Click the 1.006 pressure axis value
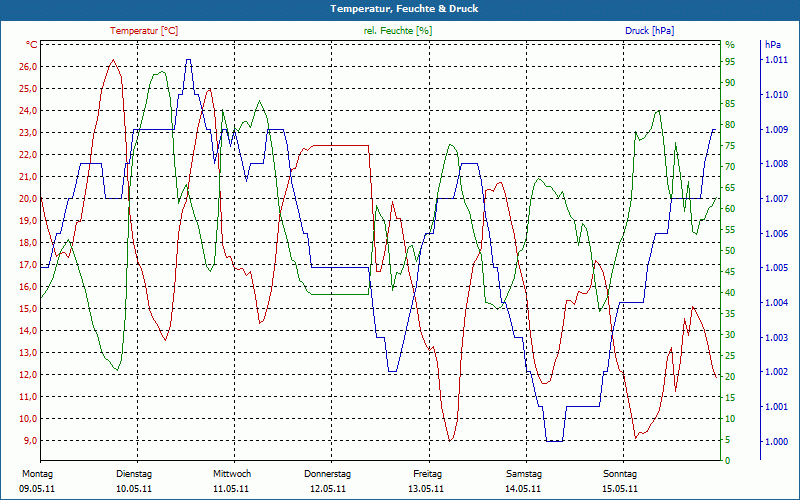 pos(776,234)
